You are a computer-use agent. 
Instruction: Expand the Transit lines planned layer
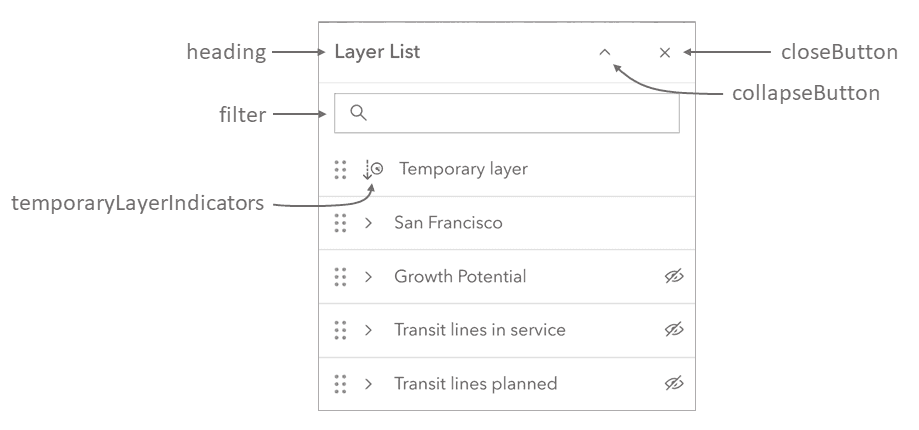click(368, 384)
